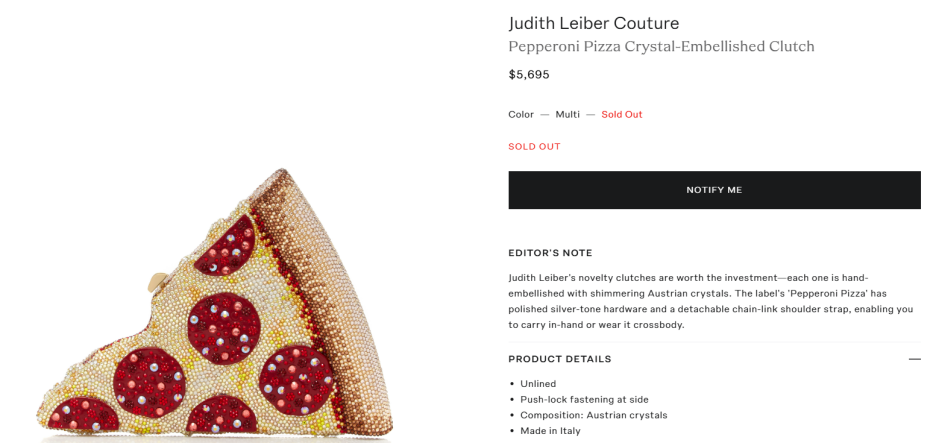Collapse Product Details with the minus icon

[914, 359]
